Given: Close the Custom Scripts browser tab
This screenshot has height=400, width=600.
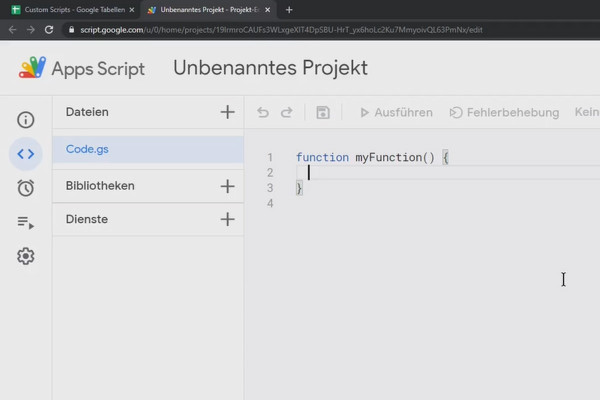Looking at the screenshot, I should coord(132,10).
